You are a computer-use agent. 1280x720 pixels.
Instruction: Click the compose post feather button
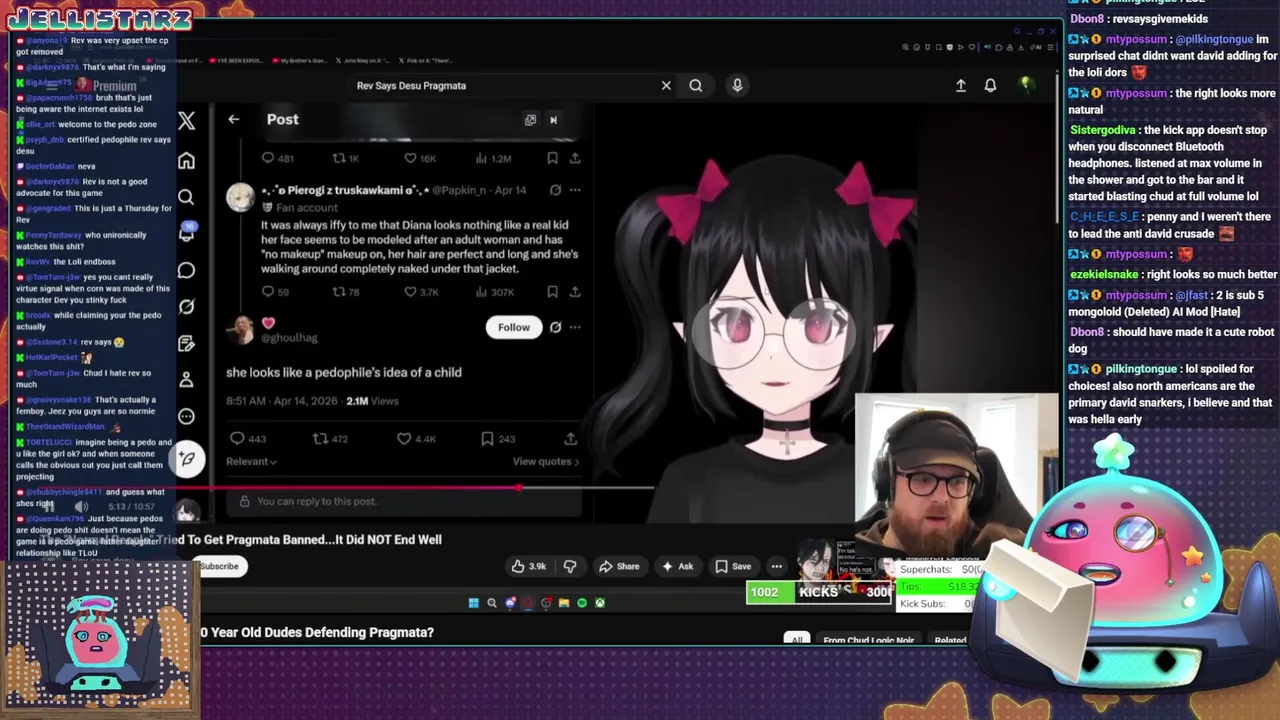coord(186,459)
